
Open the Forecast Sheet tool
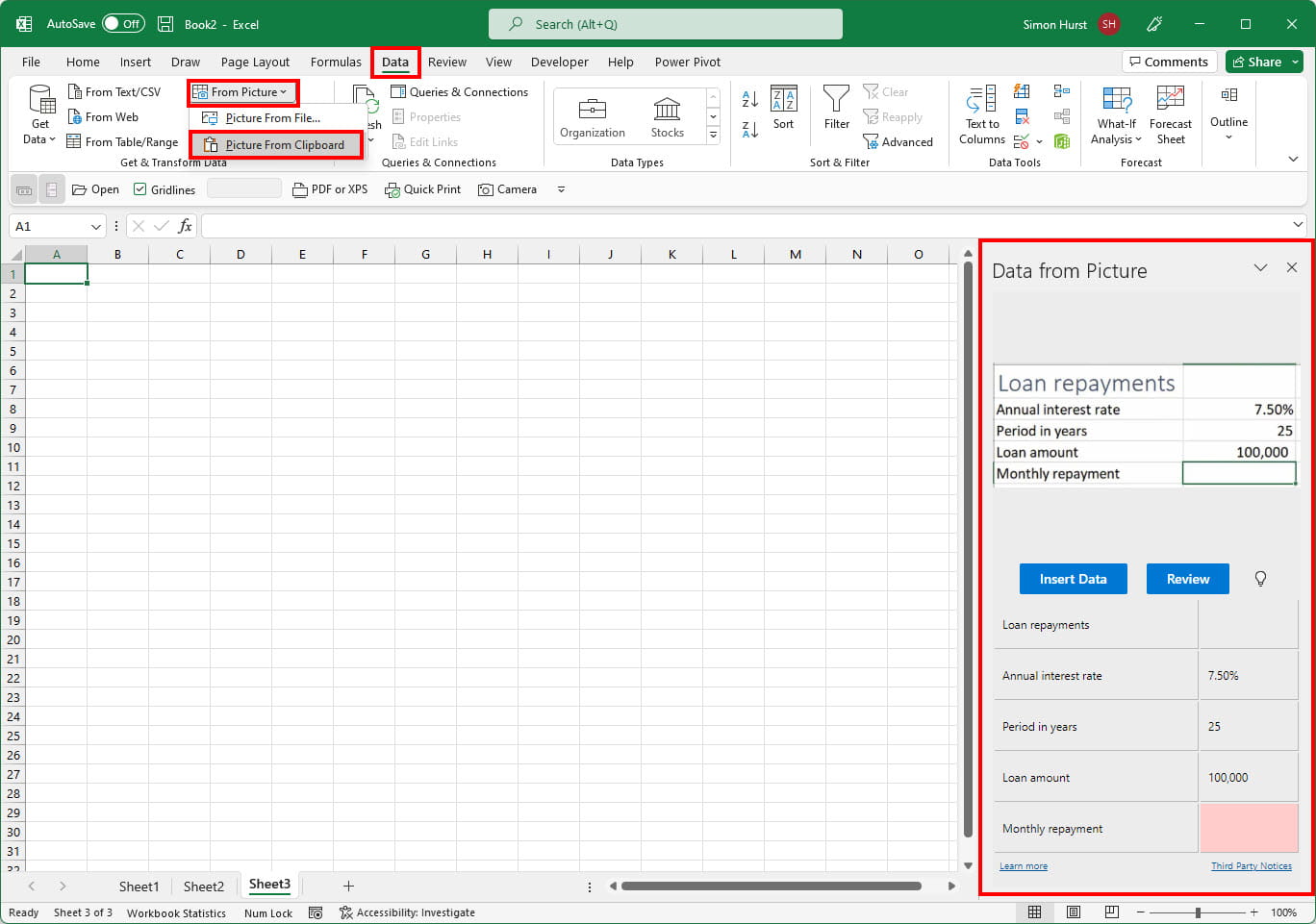coord(1170,115)
